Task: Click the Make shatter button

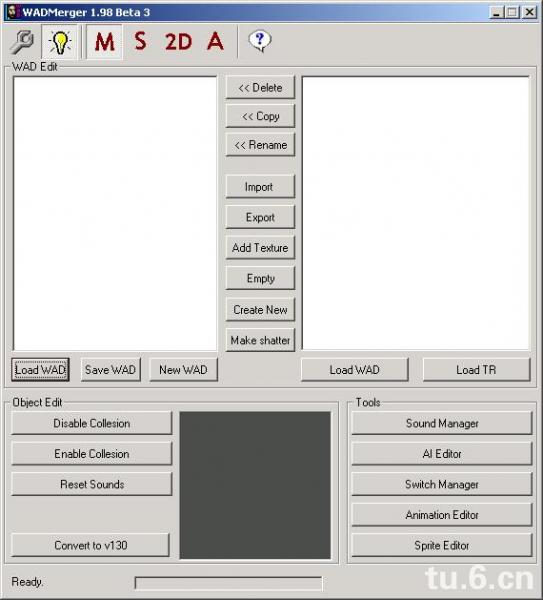Action: tap(260, 340)
